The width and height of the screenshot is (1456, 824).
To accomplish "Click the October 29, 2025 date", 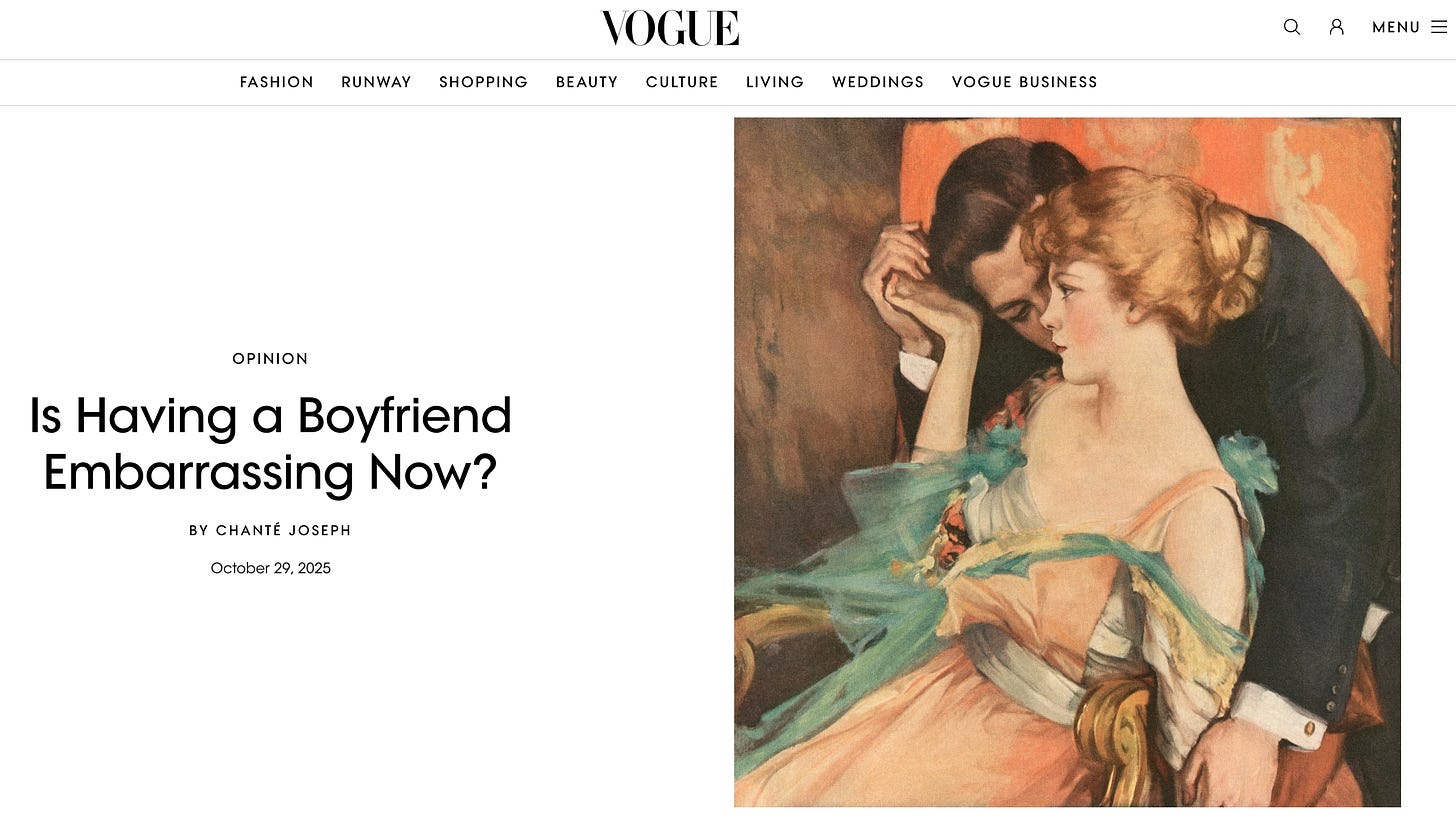I will pyautogui.click(x=270, y=568).
